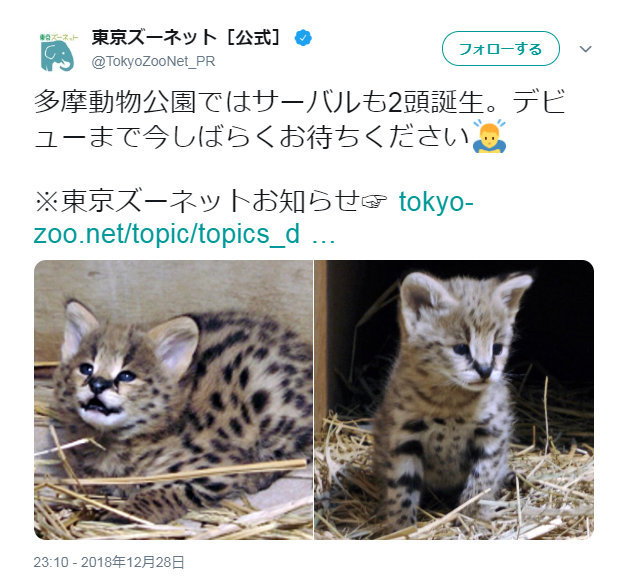
Task: Click the bowing person emoji
Action: 489,137
